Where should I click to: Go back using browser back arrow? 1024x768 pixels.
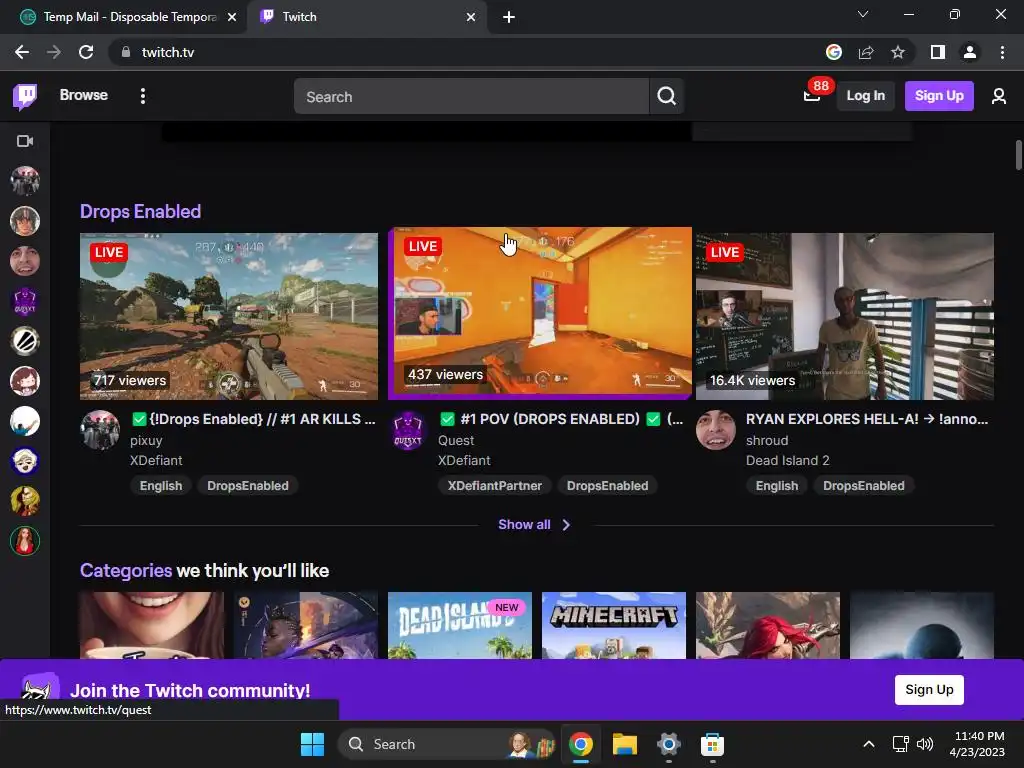click(22, 52)
